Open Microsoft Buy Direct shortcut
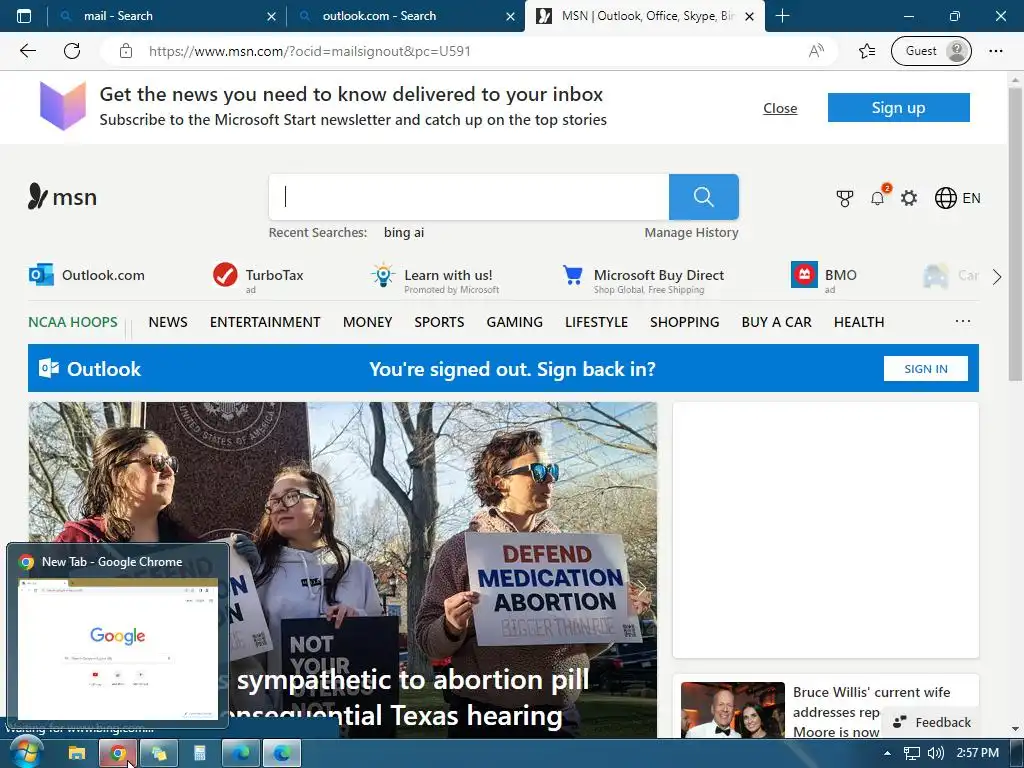This screenshot has width=1024, height=768. pyautogui.click(x=643, y=279)
